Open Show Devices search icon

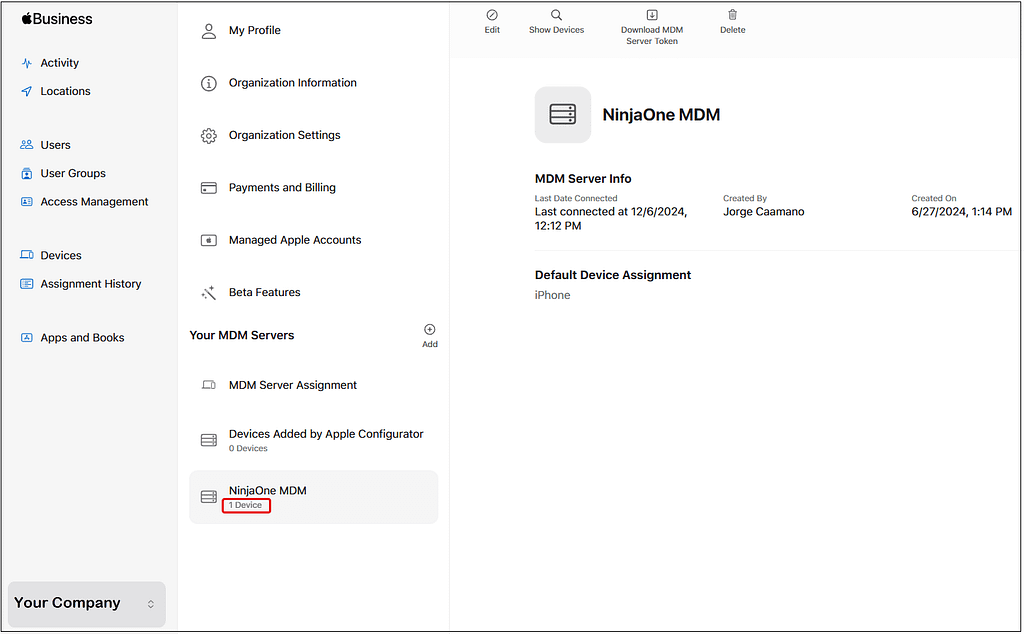click(556, 21)
